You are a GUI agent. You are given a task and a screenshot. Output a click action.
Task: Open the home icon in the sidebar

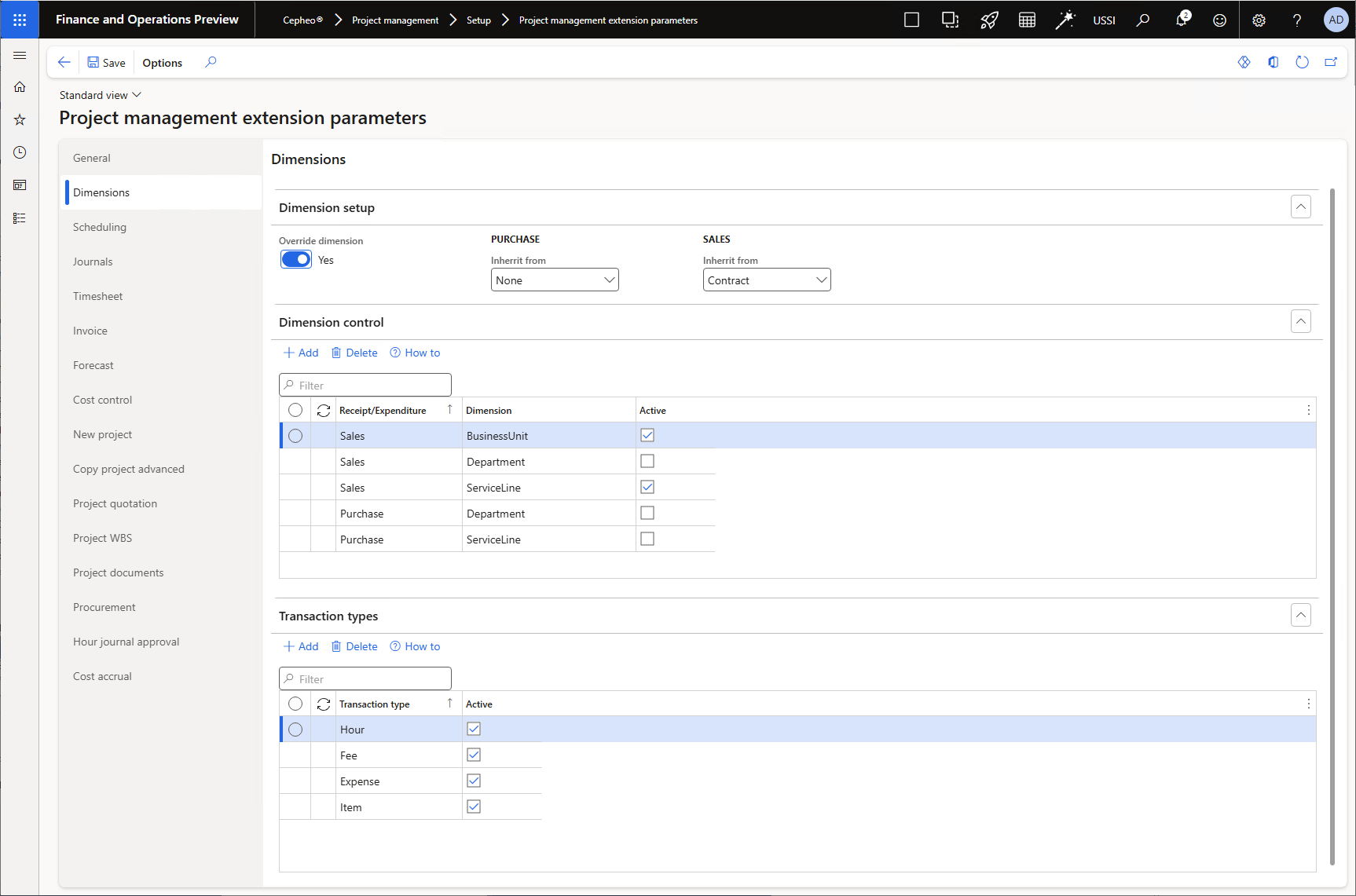point(20,87)
